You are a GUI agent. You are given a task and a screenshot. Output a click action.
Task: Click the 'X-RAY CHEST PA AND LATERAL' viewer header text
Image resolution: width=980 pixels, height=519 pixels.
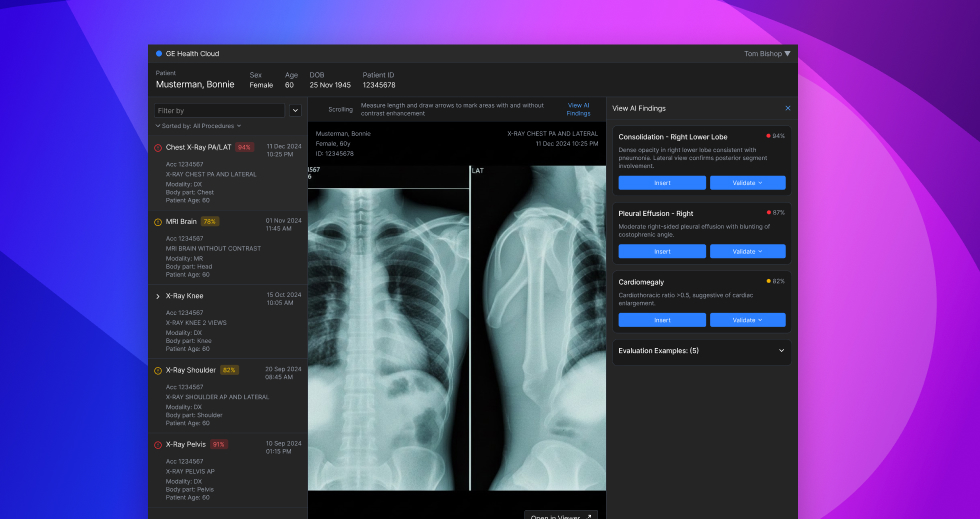click(x=552, y=134)
